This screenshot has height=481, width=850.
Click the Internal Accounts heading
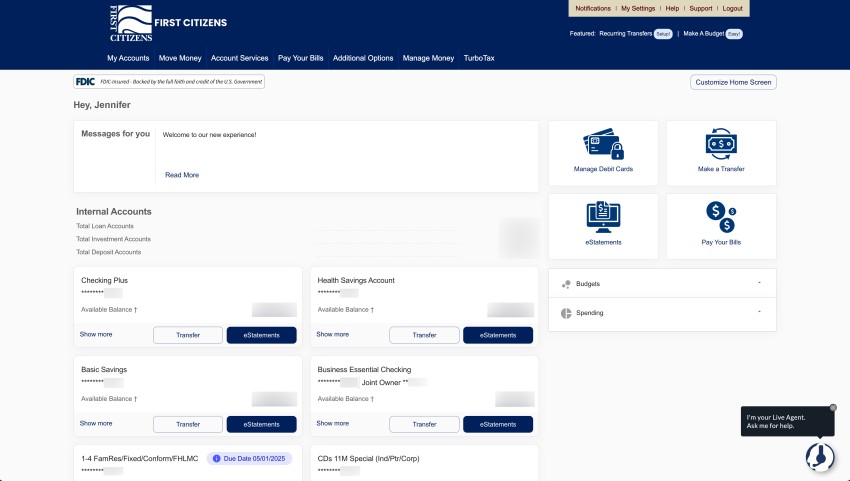tap(114, 211)
